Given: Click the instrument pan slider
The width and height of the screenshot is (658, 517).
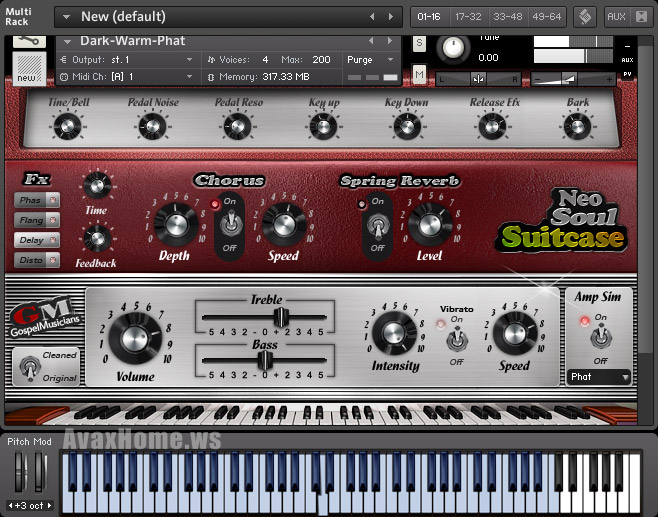Looking at the screenshot, I should 478,79.
